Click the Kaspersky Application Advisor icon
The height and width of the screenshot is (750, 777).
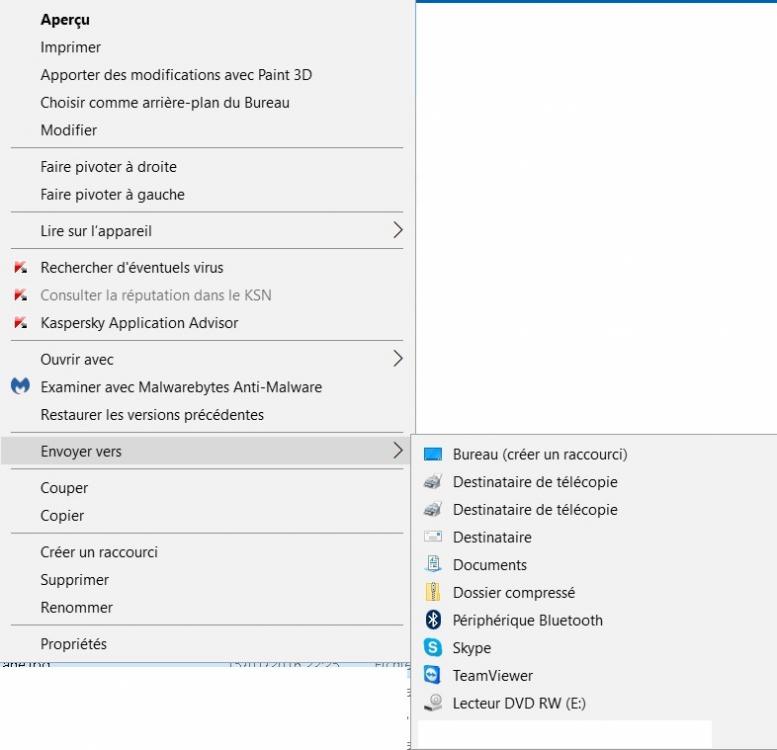click(x=20, y=323)
